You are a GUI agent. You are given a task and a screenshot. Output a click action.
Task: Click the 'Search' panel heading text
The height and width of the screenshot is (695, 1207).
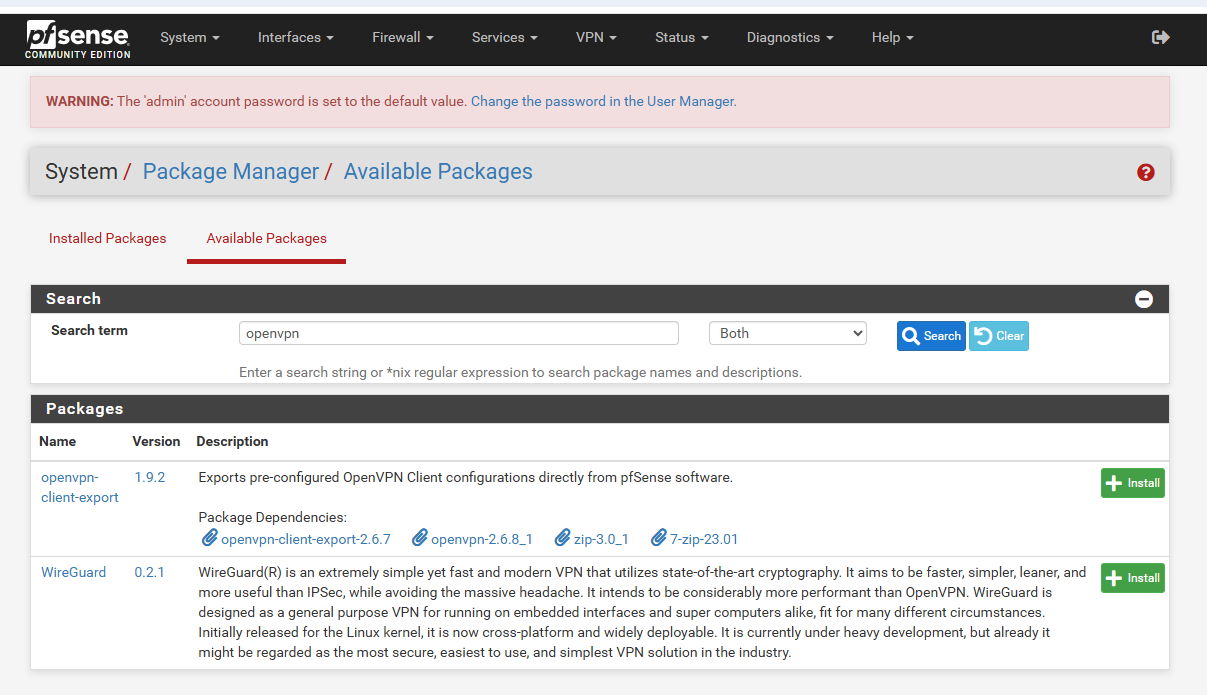[73, 299]
